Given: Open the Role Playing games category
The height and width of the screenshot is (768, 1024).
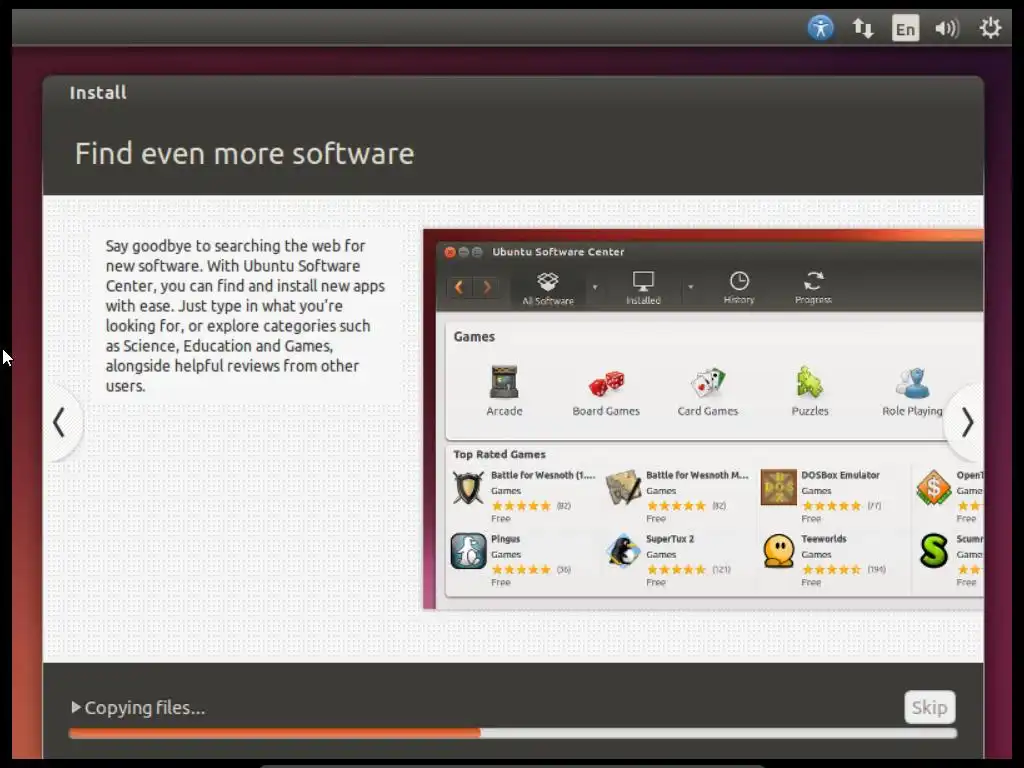Looking at the screenshot, I should pyautogui.click(x=912, y=390).
